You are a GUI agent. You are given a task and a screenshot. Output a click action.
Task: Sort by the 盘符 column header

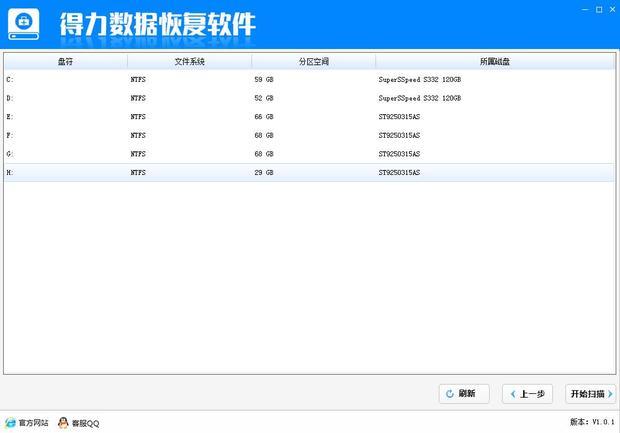65,61
